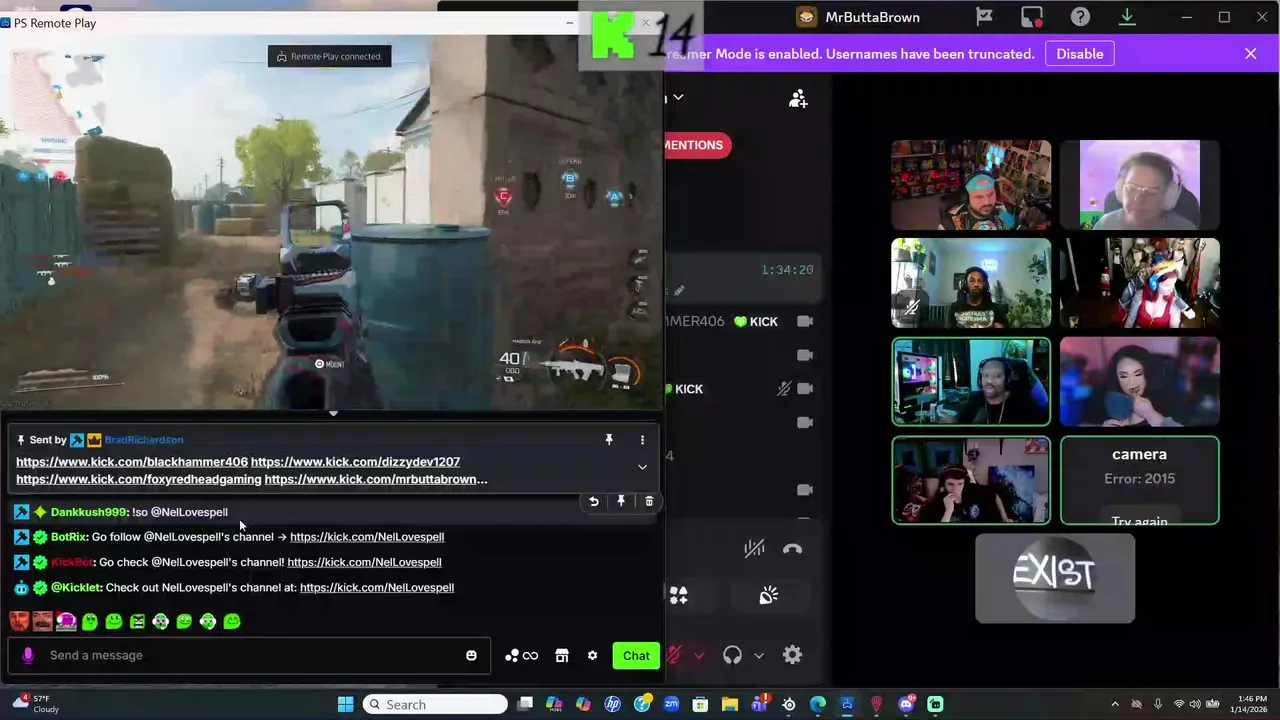The width and height of the screenshot is (1280, 720).
Task: Toggle the Discord noise suppression icon
Action: pyautogui.click(x=754, y=548)
